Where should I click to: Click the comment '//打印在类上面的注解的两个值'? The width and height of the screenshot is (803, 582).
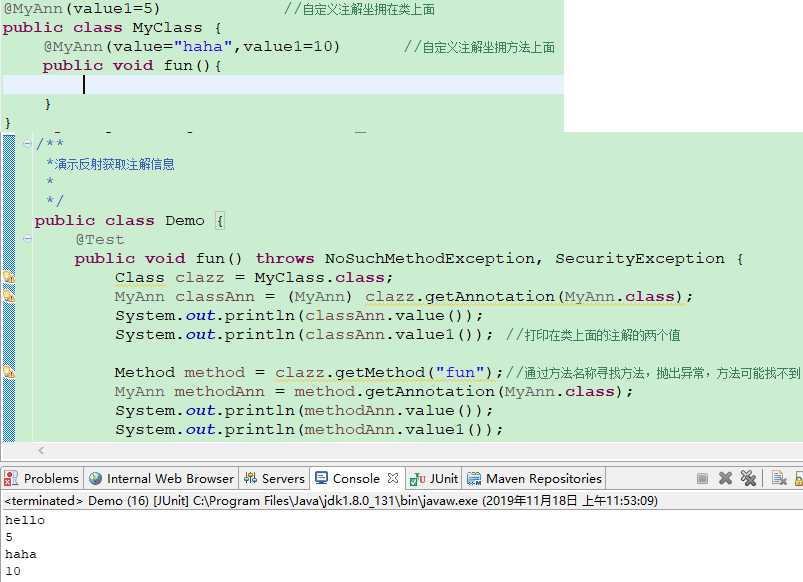tap(593, 335)
